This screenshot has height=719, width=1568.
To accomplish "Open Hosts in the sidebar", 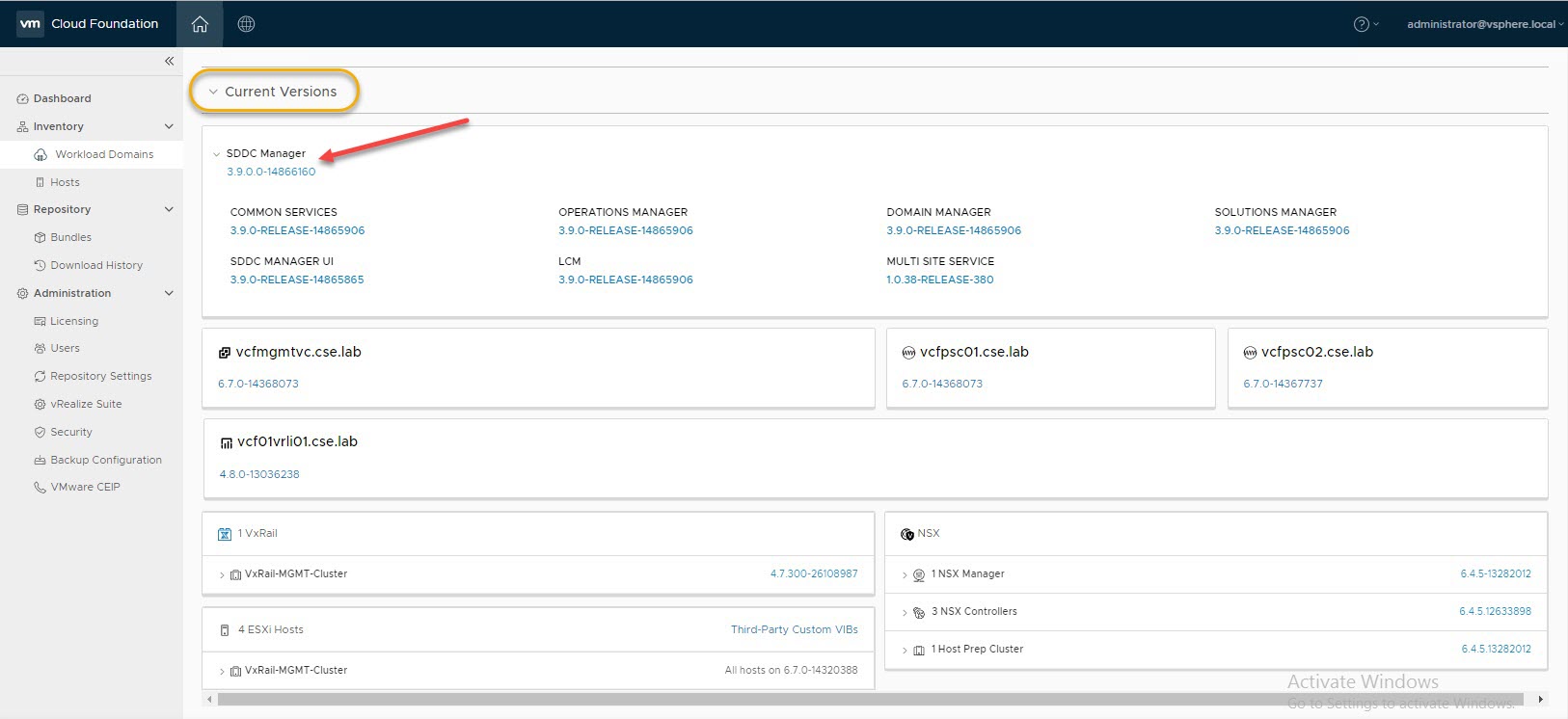I will [x=65, y=182].
